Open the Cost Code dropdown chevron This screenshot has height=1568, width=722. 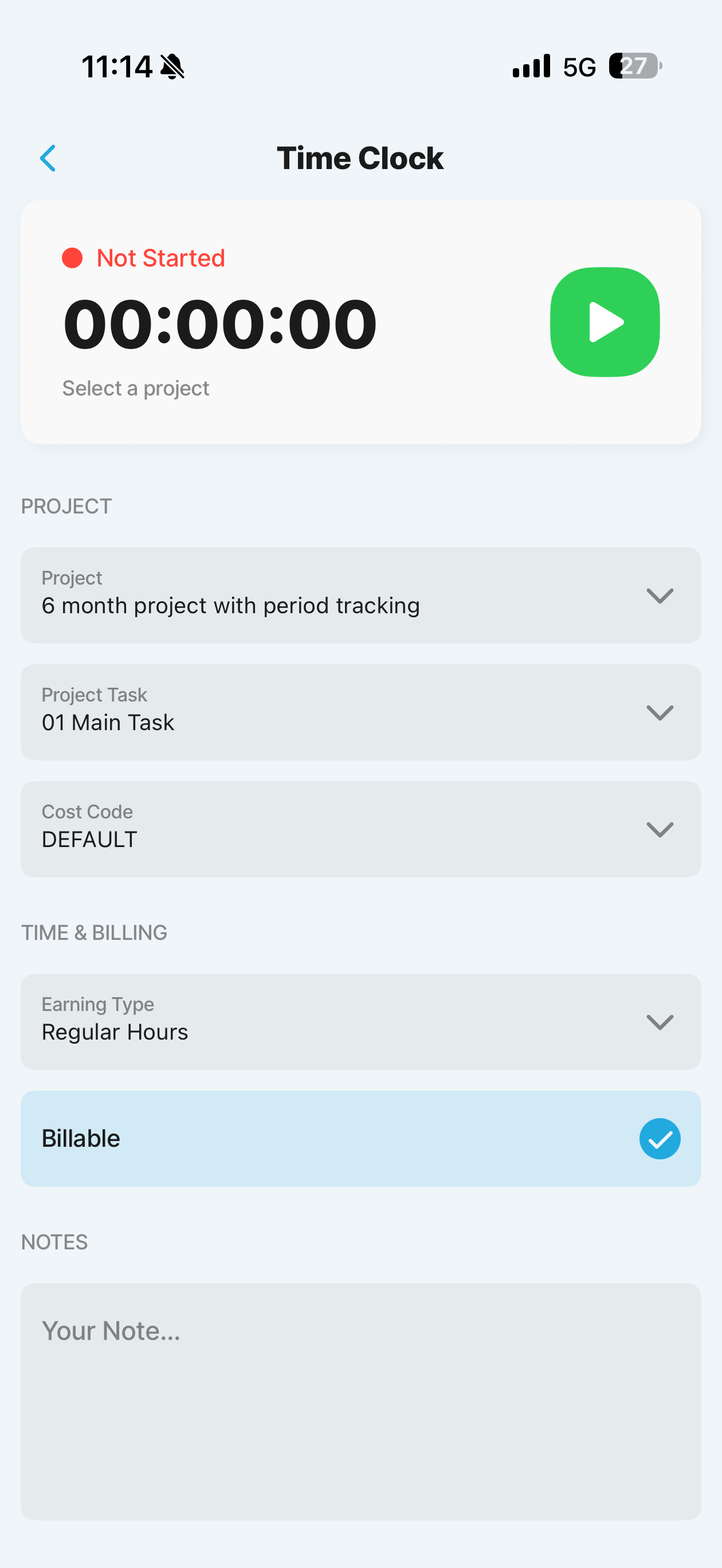click(x=660, y=829)
